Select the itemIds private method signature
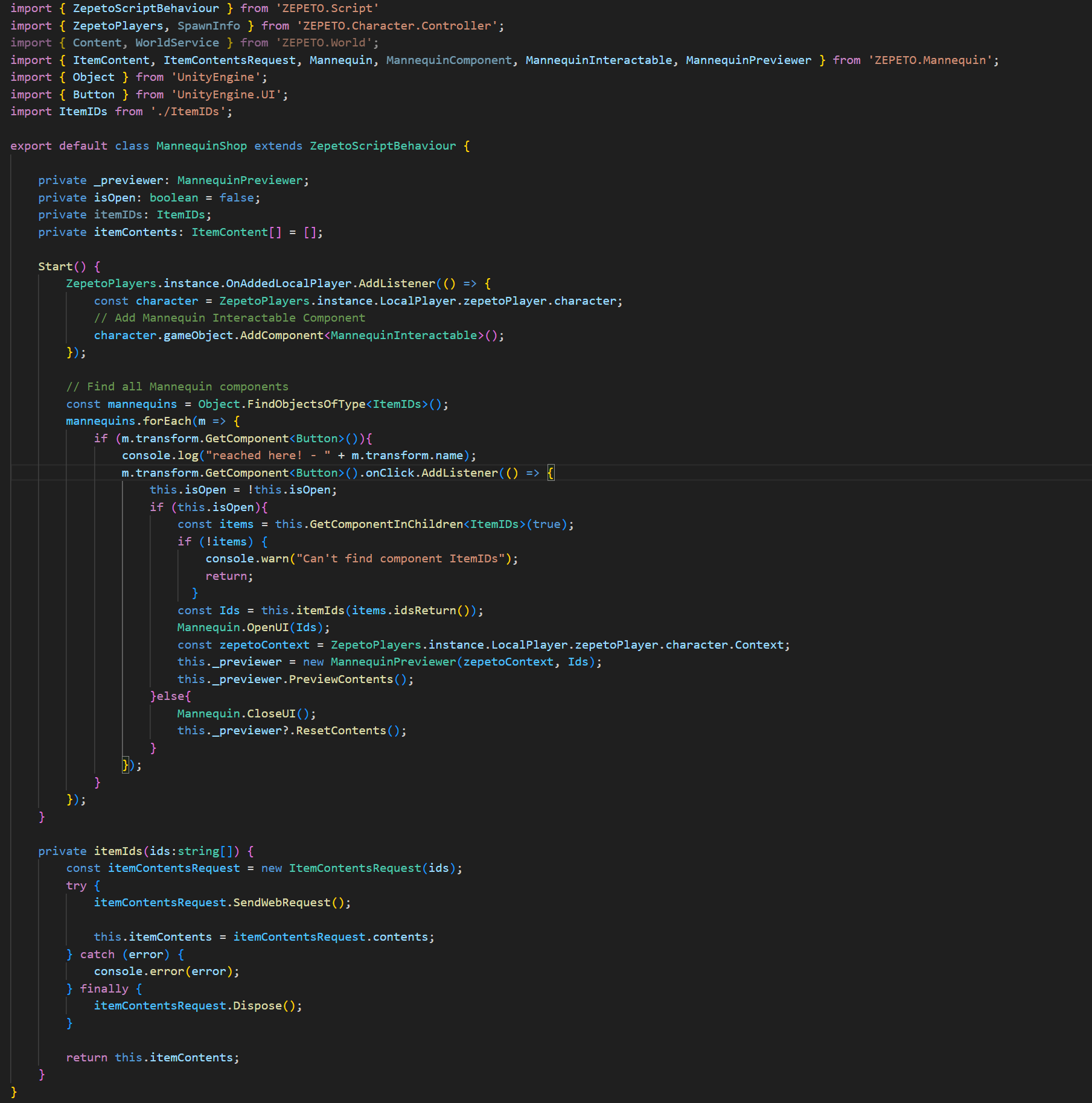This screenshot has height=1103, width=1092. [x=144, y=851]
